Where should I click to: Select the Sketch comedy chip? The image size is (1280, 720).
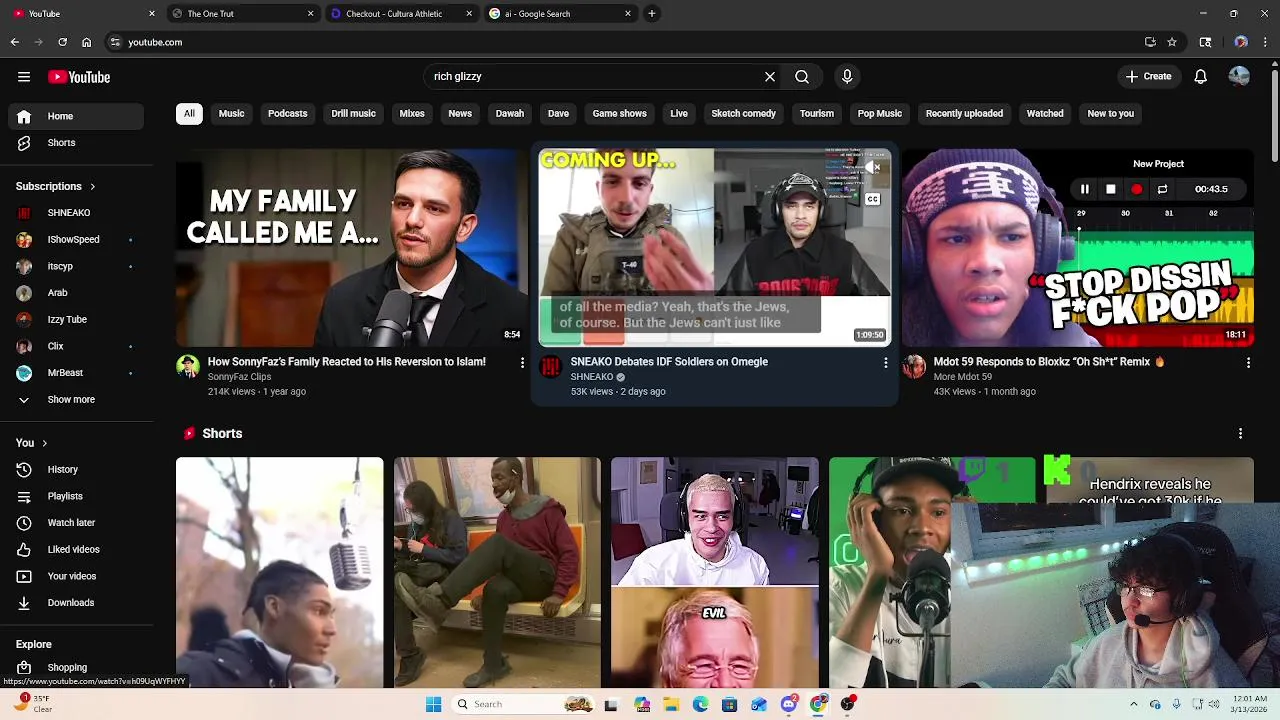coord(743,114)
